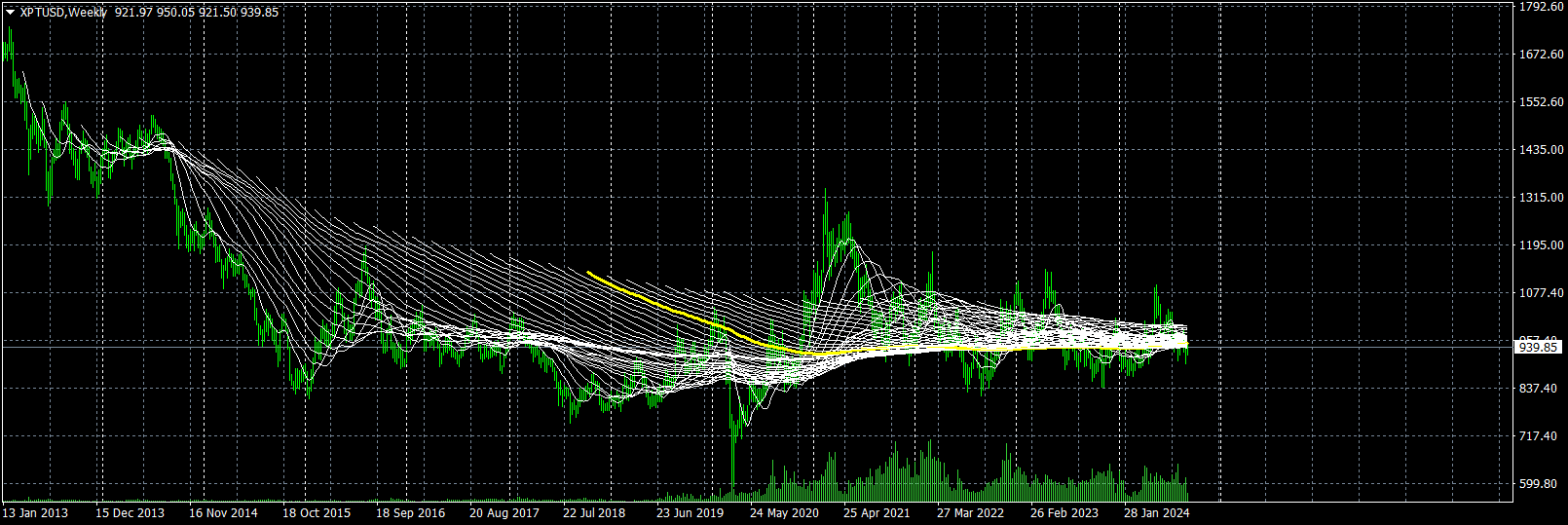Click the current price label 939.85
1568x525 pixels.
[1539, 348]
